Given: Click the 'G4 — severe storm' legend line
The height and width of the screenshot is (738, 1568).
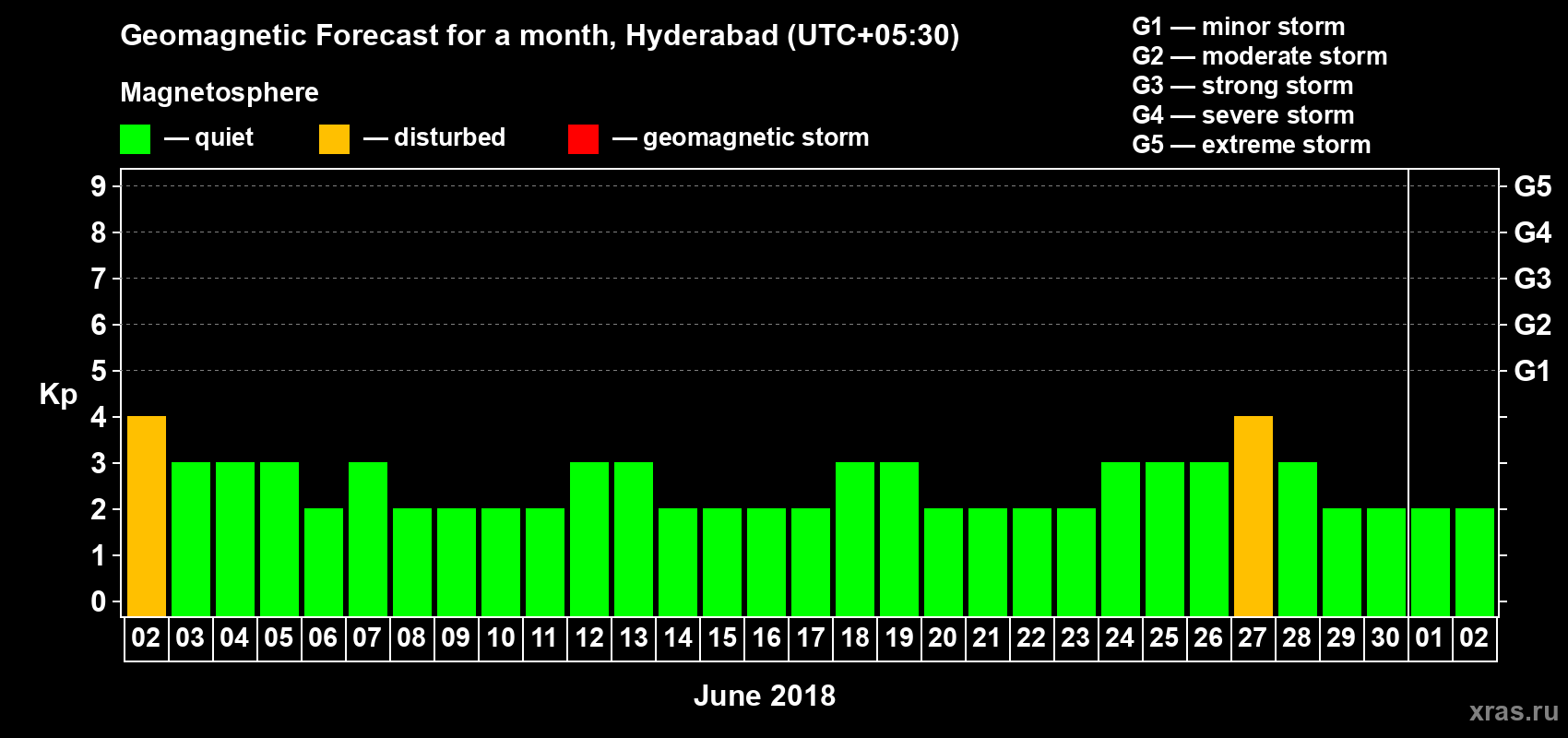Looking at the screenshot, I should 1243,115.
